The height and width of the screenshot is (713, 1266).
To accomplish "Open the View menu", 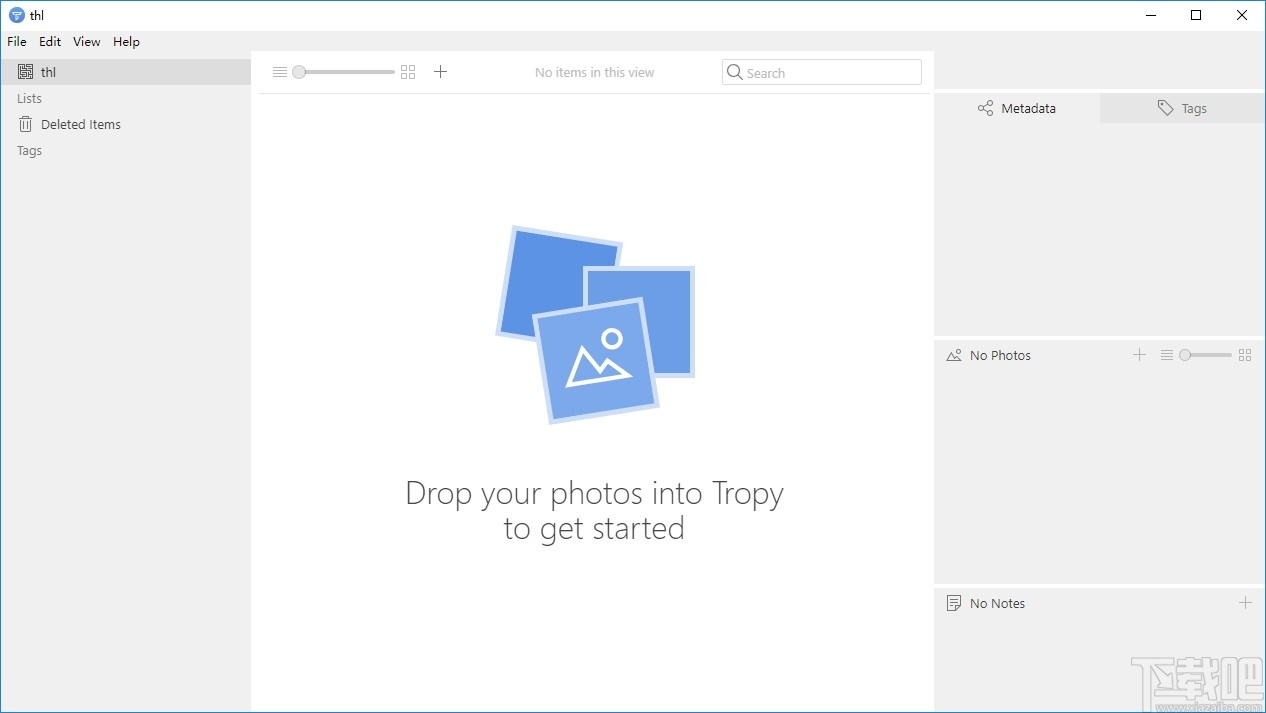I will click(86, 41).
